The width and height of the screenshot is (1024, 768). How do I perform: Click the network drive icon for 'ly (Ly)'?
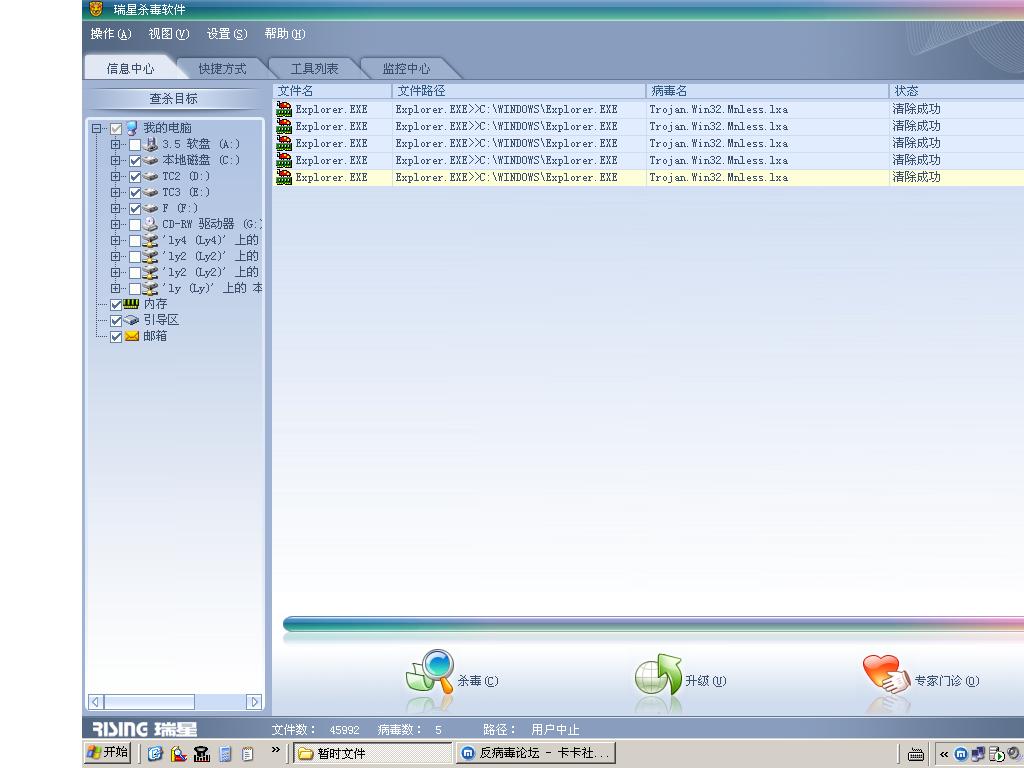(150, 288)
